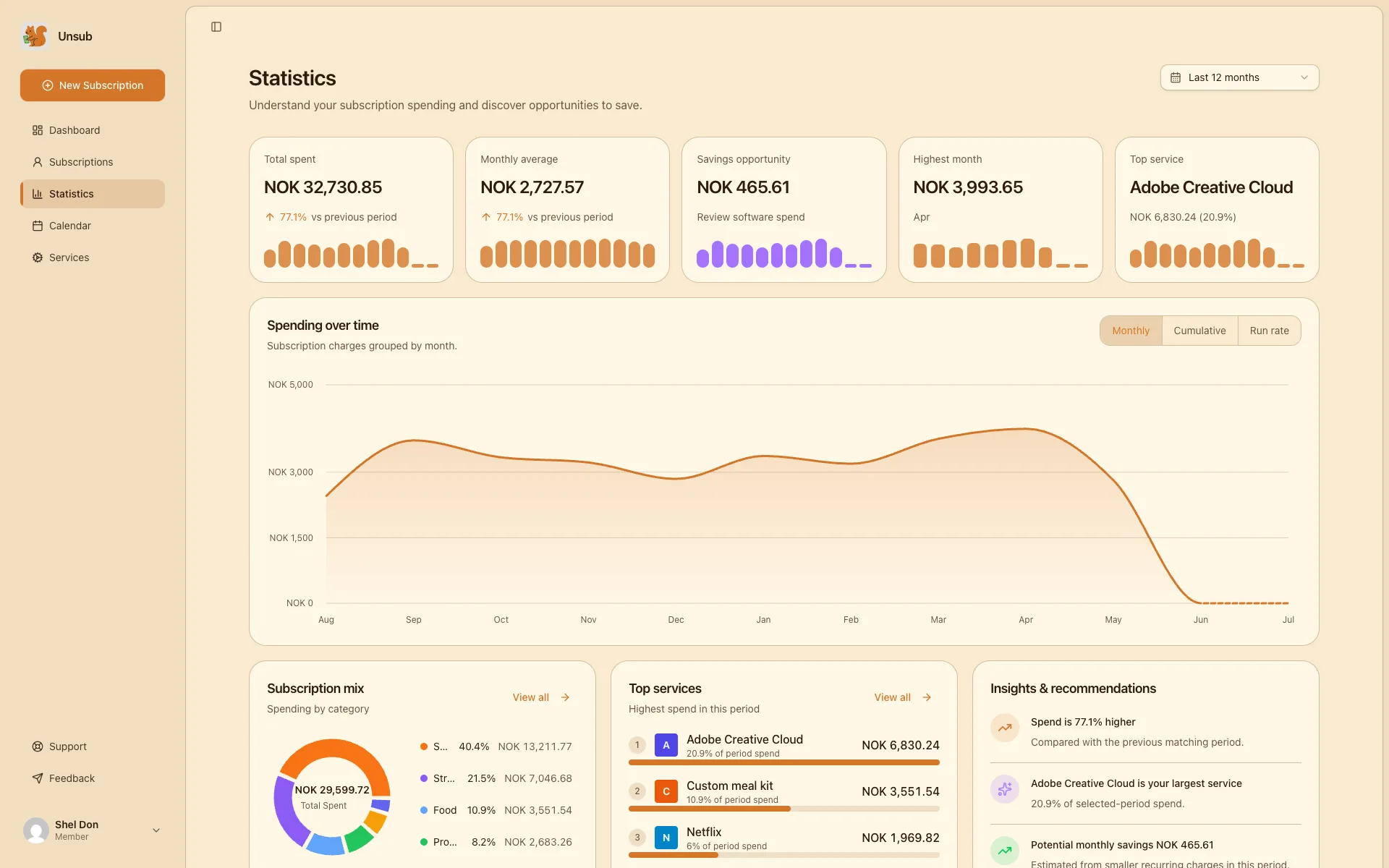Click the calendar icon in date range selector
1389x868 pixels.
click(1176, 77)
